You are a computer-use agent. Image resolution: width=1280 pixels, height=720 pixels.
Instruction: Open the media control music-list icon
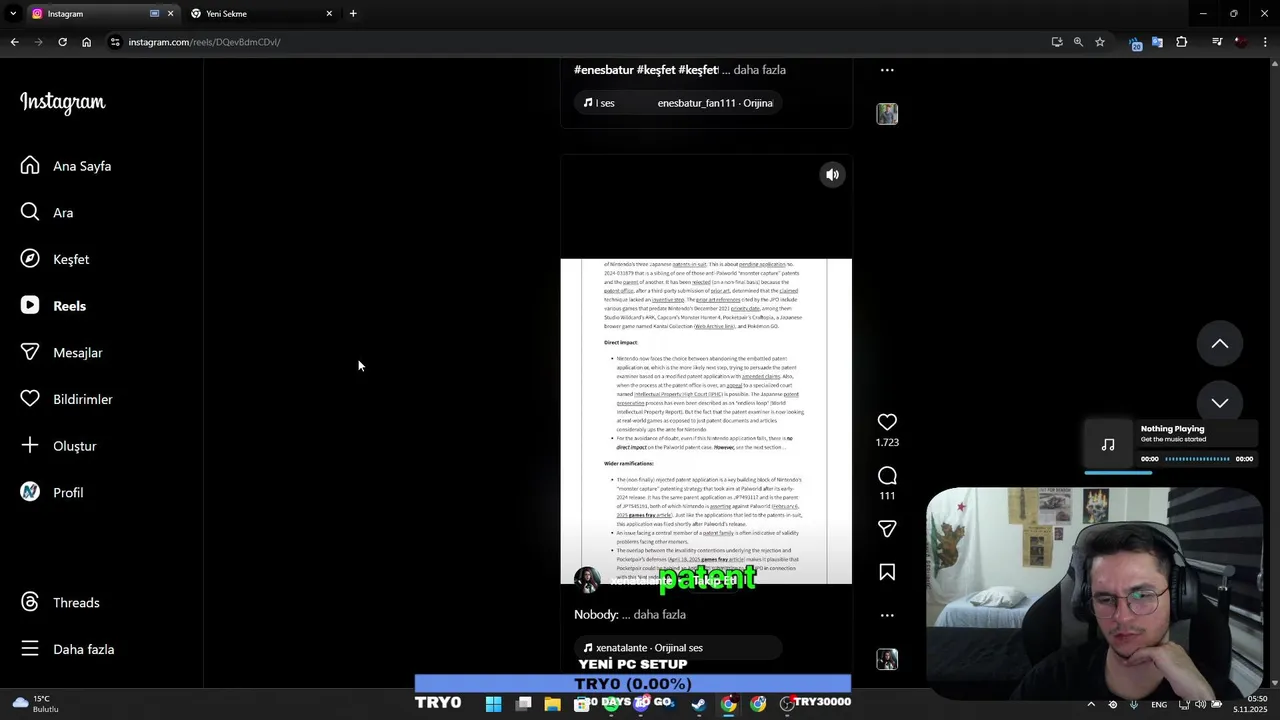pyautogui.click(x=1217, y=42)
